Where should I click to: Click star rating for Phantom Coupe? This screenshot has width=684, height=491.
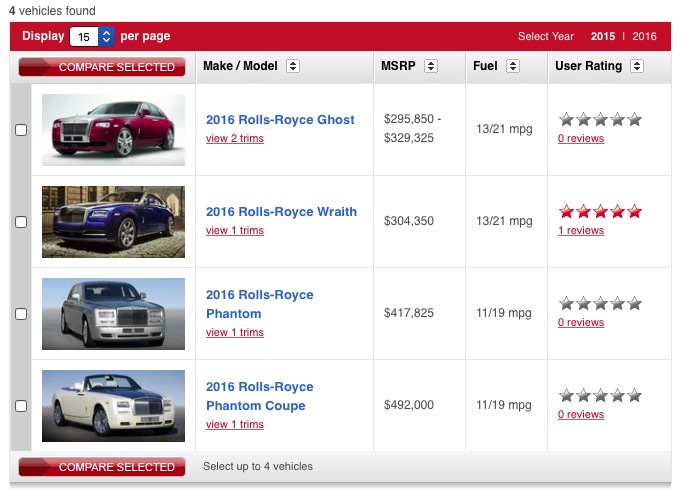pos(600,396)
